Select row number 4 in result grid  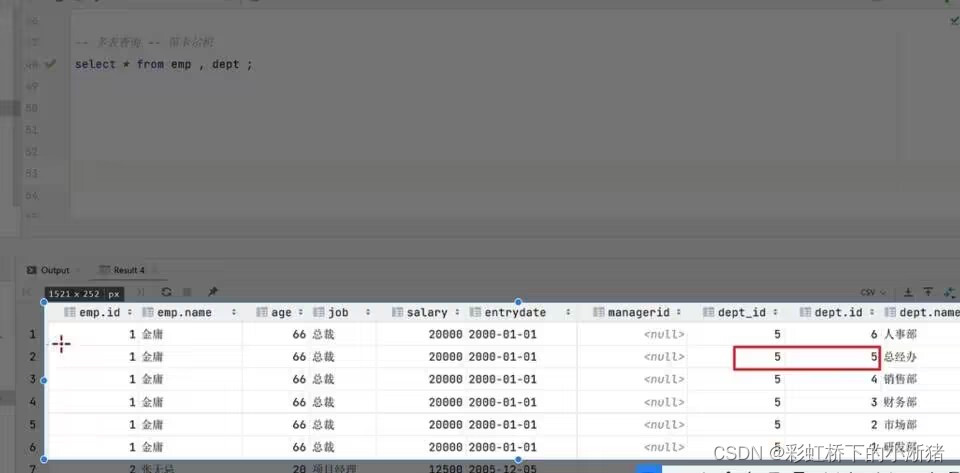32,402
